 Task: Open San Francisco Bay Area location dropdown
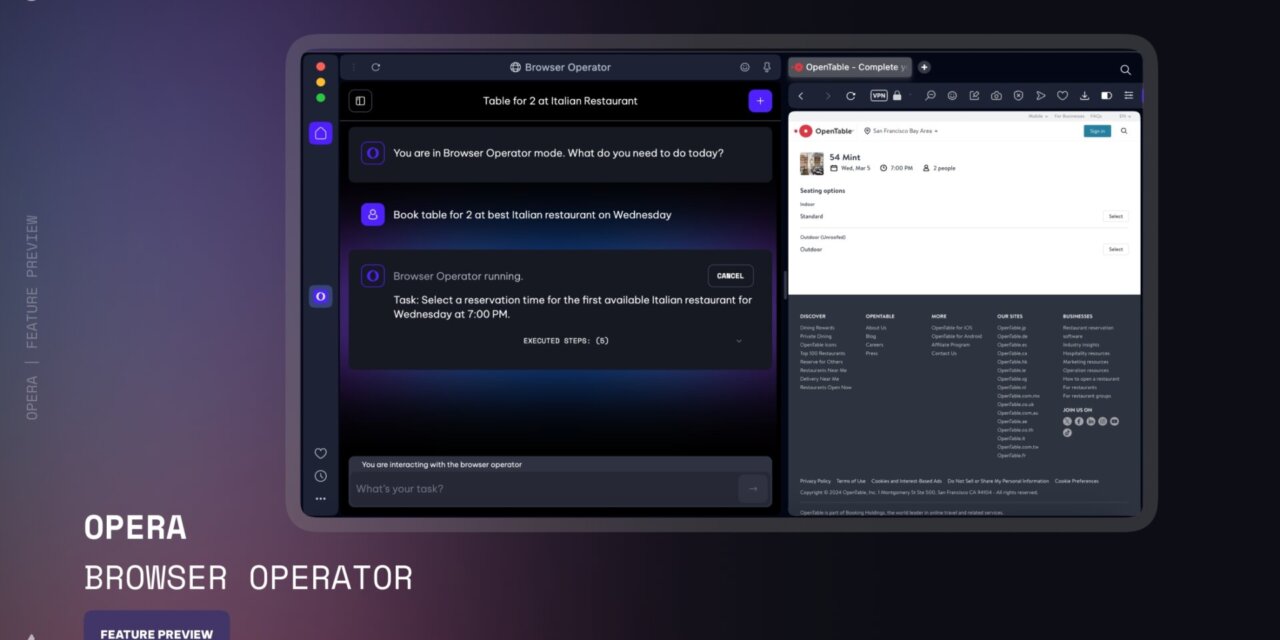click(901, 131)
